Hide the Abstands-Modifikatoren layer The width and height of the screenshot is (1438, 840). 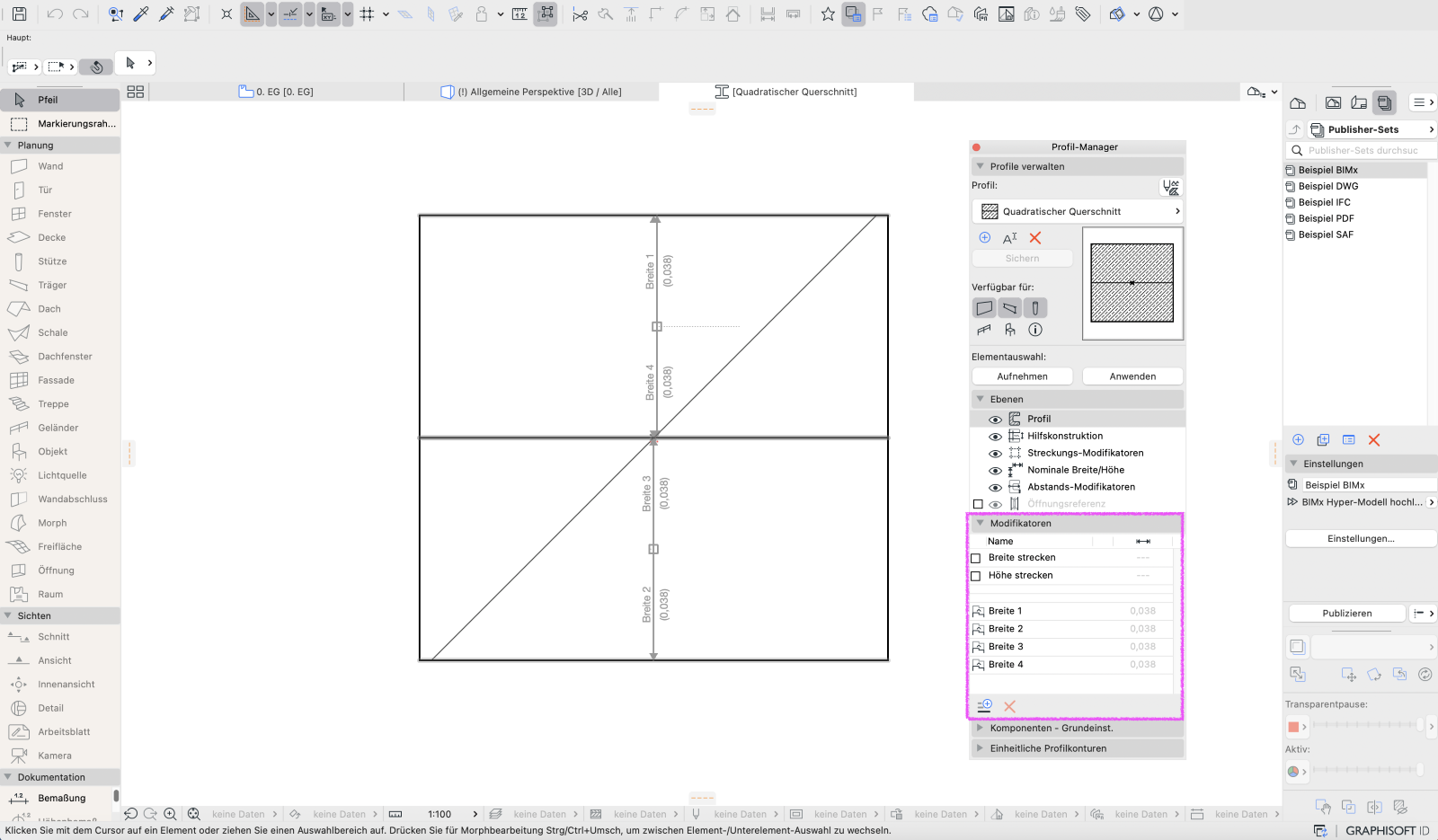coord(995,488)
